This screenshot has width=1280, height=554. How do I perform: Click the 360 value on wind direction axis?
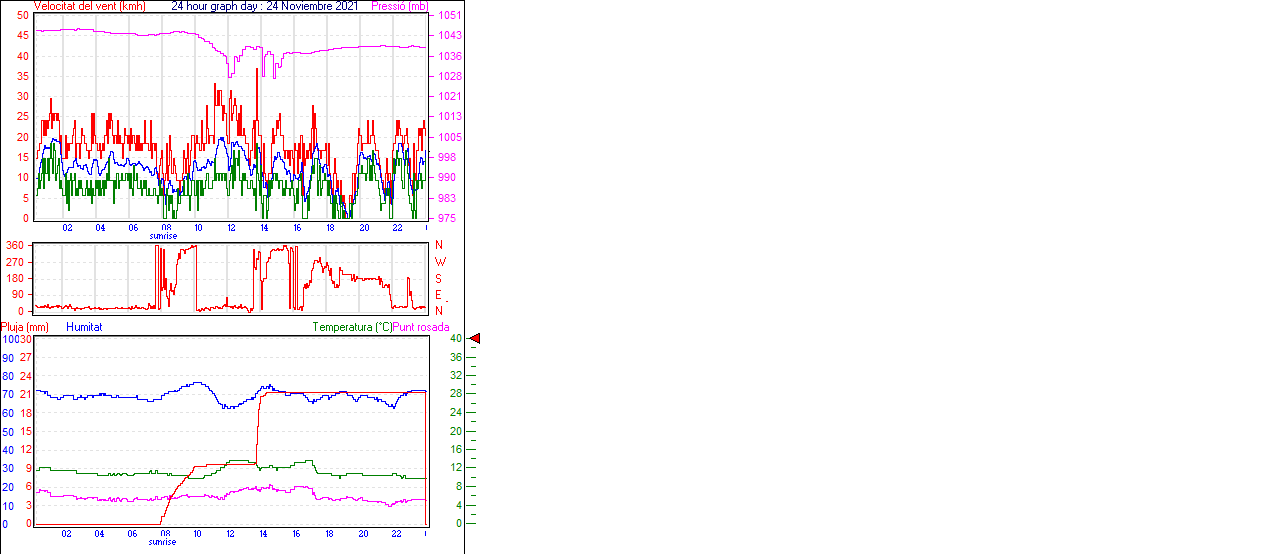[x=15, y=246]
